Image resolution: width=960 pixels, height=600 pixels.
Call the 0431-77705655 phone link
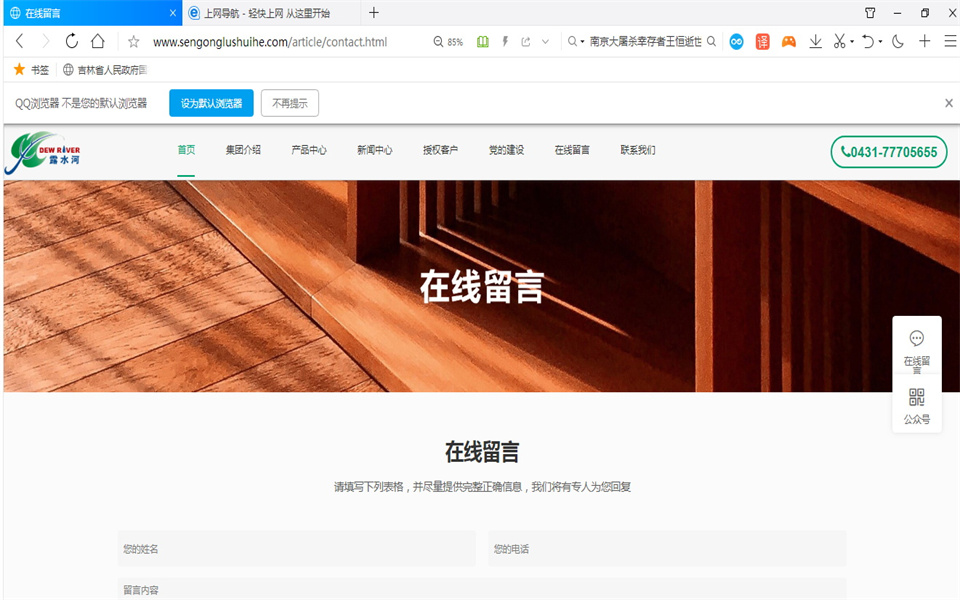pos(888,152)
